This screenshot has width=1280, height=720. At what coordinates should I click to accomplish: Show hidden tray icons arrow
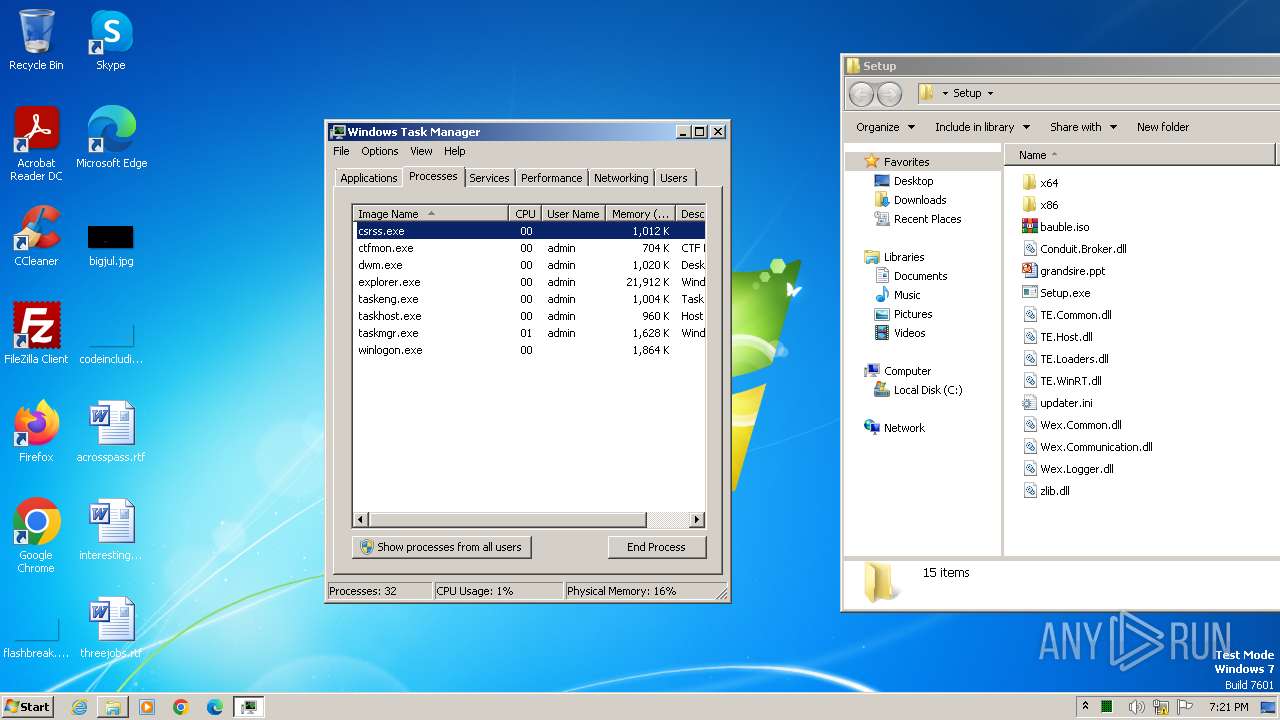(1086, 707)
